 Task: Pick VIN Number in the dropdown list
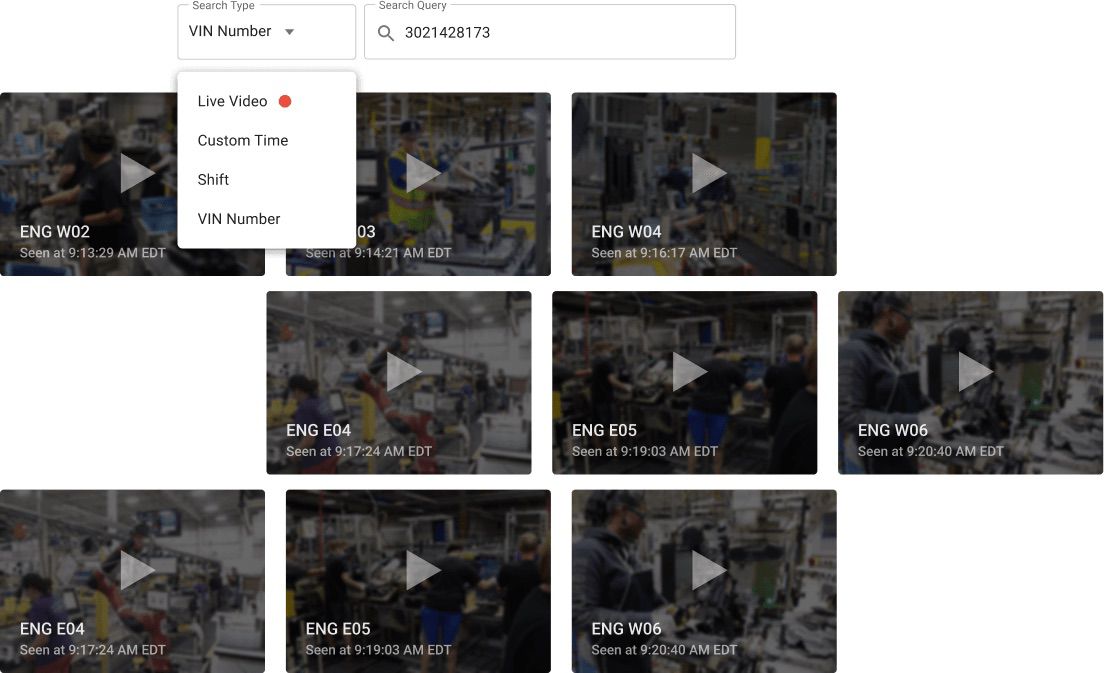point(239,219)
